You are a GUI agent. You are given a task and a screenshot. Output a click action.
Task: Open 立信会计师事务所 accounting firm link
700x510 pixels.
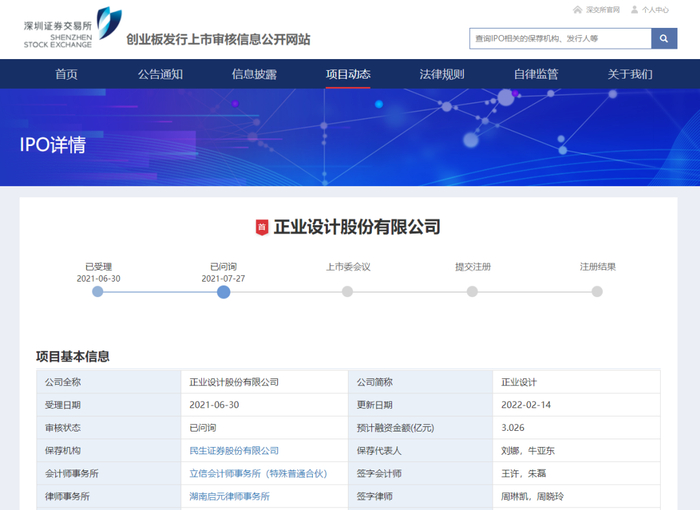(258, 473)
